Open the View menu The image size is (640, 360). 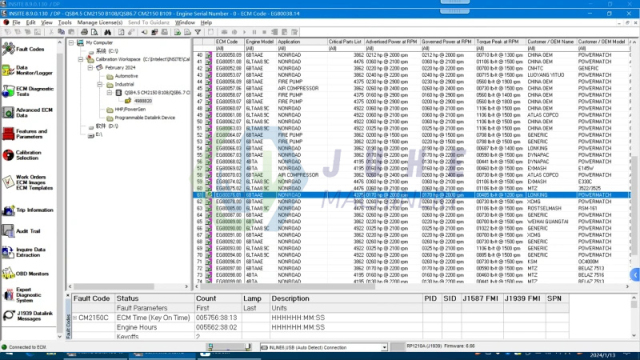click(47, 22)
